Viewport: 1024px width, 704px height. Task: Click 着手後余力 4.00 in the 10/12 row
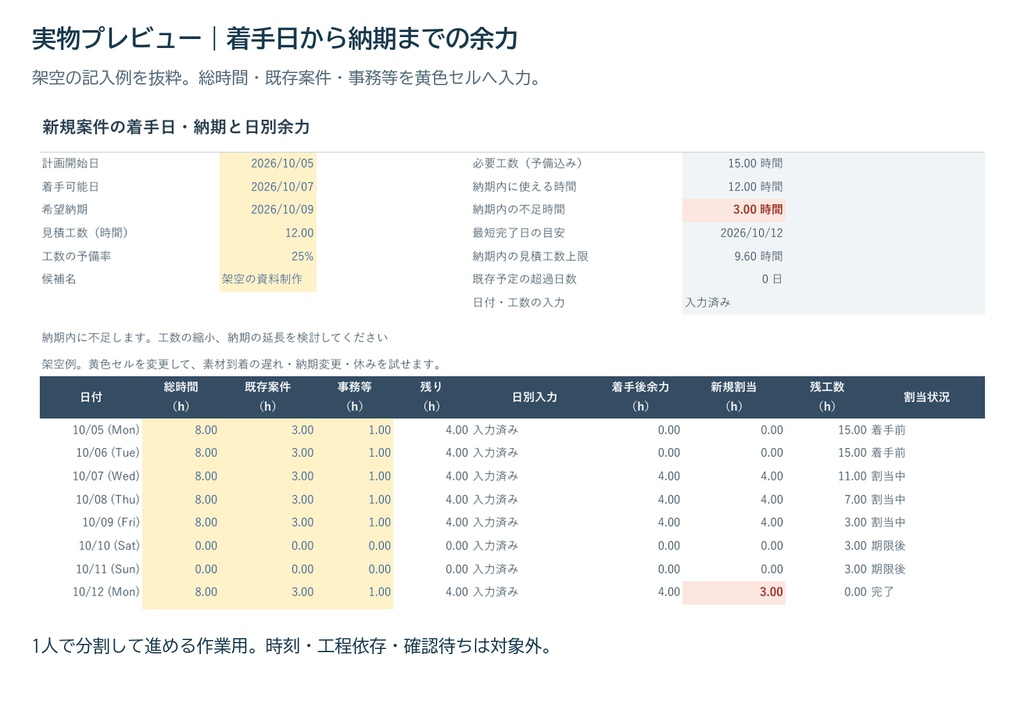click(669, 592)
